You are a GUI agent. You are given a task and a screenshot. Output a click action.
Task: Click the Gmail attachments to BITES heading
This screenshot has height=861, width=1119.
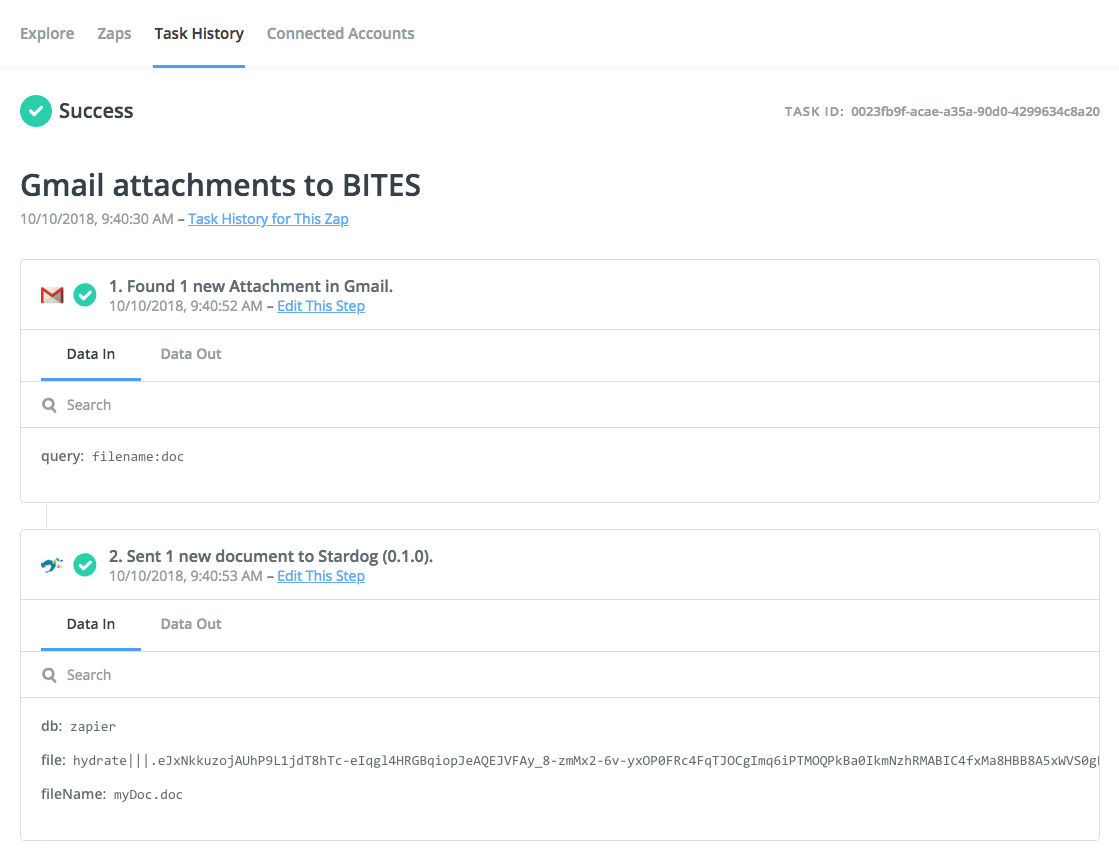coord(221,185)
